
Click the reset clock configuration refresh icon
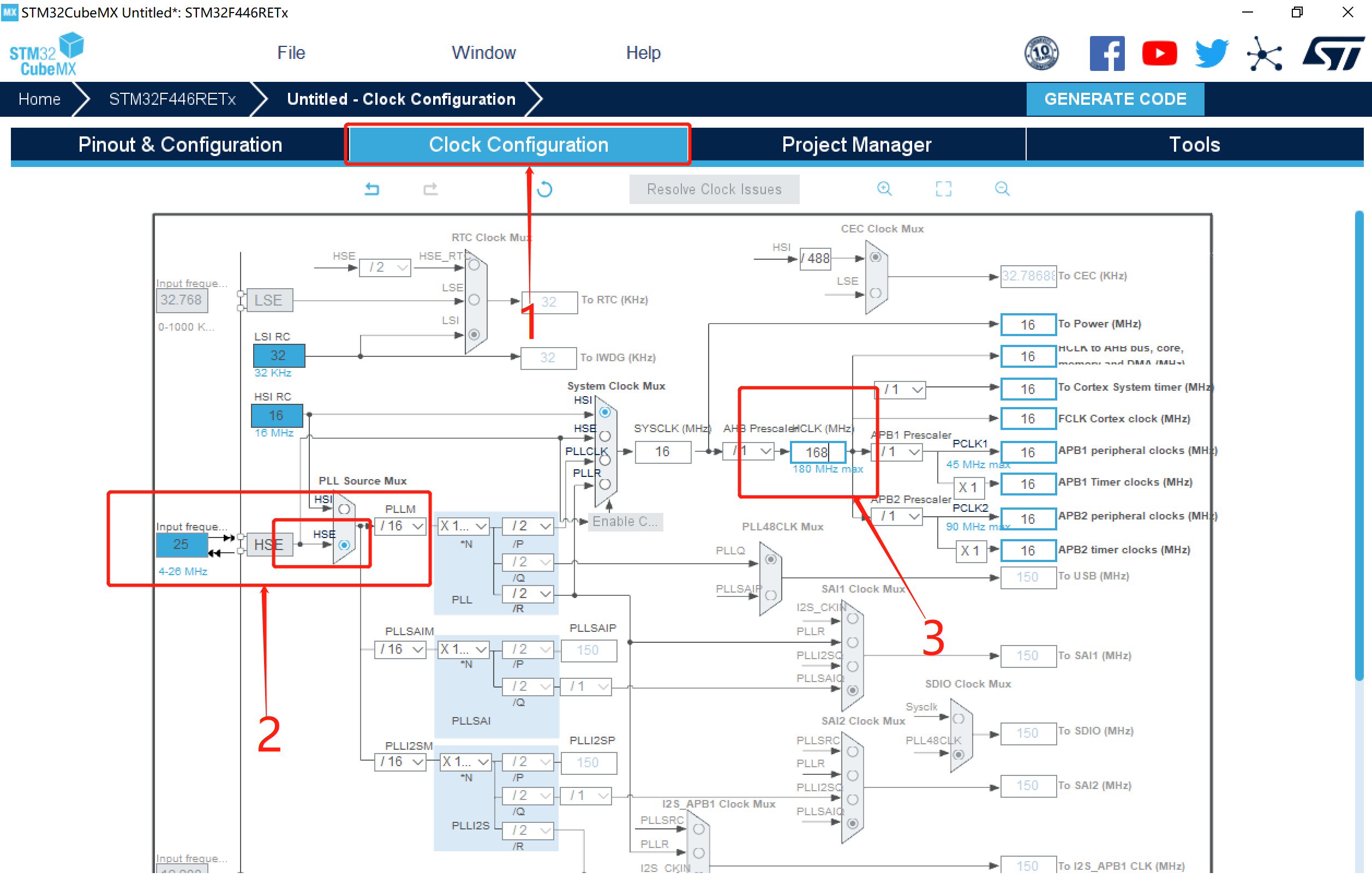coord(544,189)
